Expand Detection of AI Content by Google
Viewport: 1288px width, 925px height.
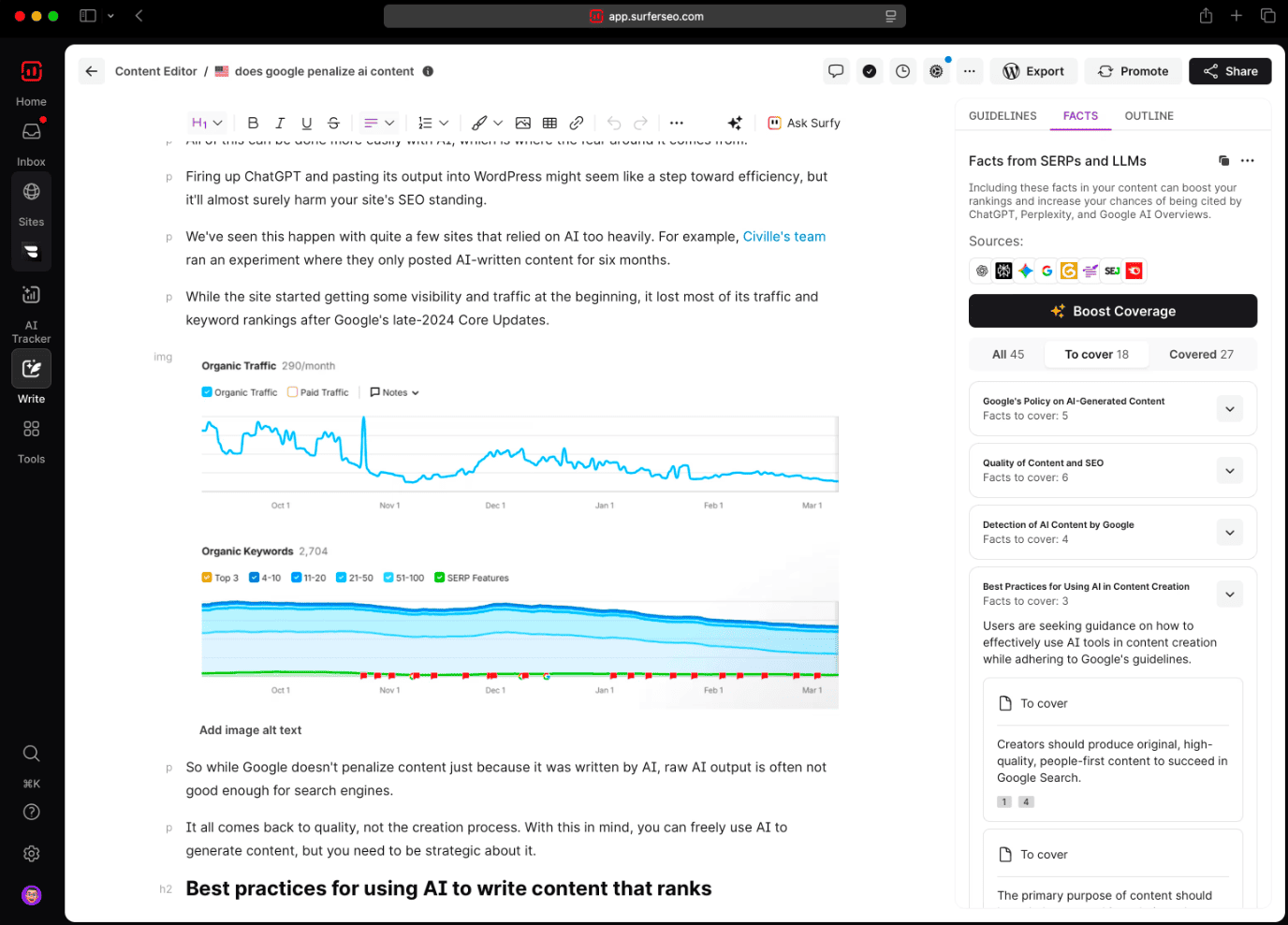(1230, 533)
